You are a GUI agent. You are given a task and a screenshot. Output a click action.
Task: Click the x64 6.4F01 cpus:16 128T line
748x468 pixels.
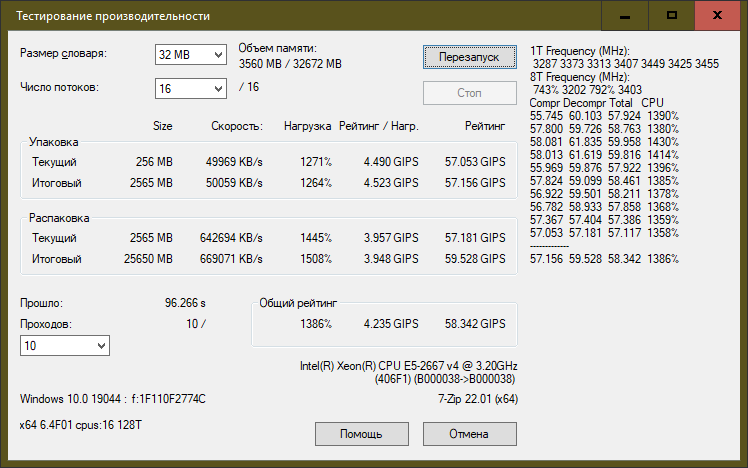(81, 425)
